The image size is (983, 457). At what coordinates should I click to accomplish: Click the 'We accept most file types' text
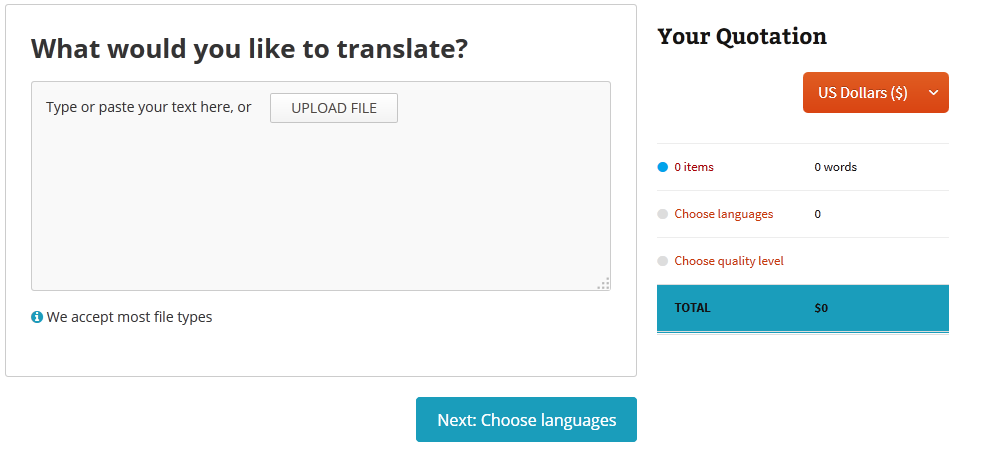coord(129,317)
